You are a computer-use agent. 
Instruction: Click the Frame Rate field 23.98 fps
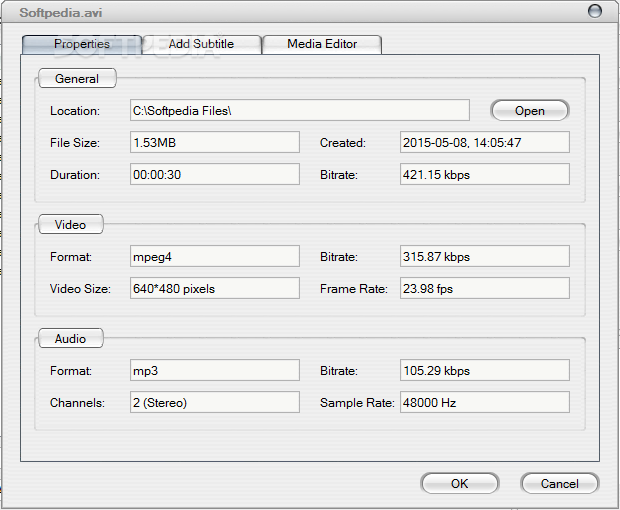point(485,288)
